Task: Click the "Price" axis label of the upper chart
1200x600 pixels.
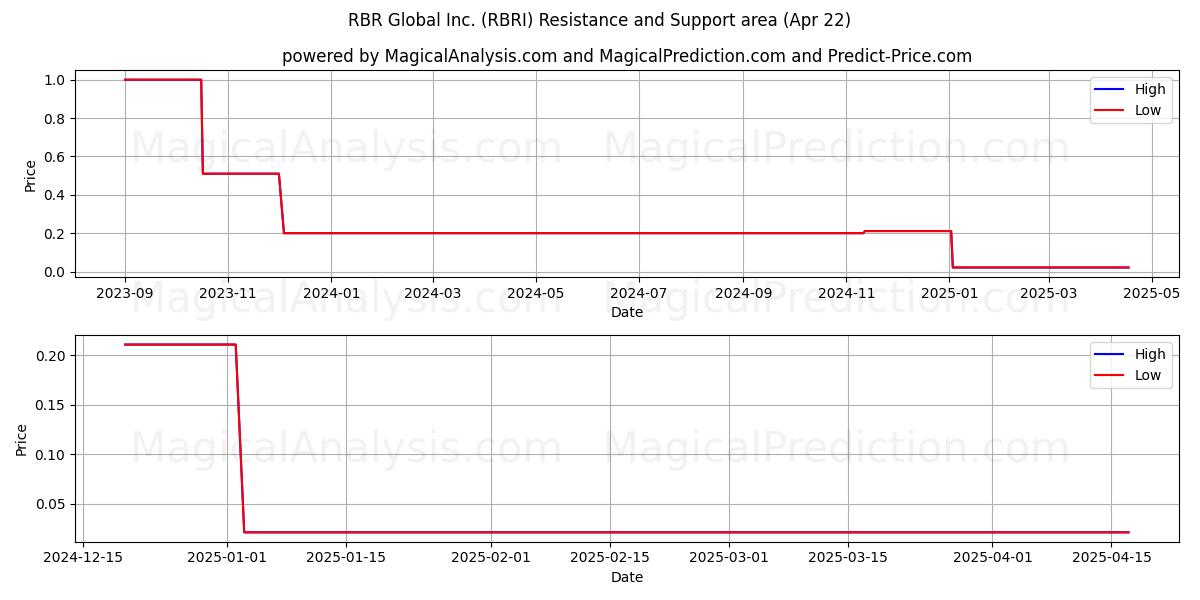Action: [30, 176]
